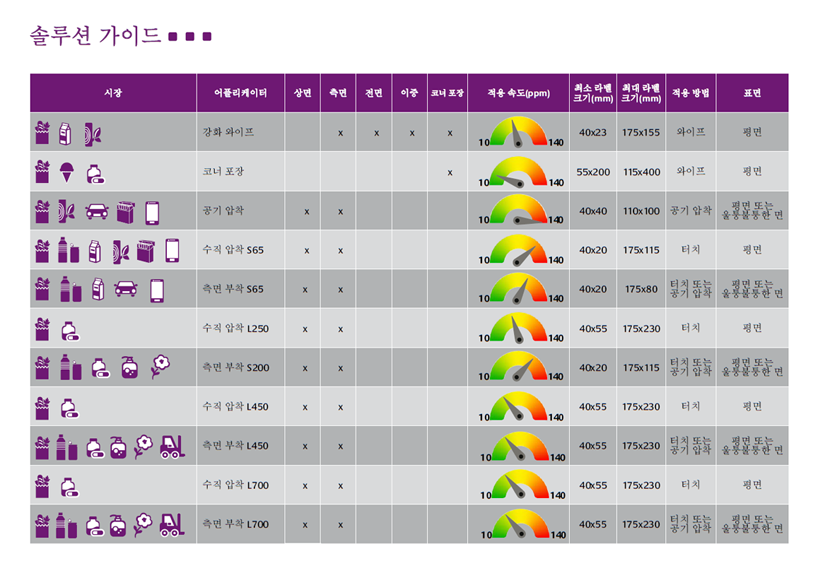
Task: Select the 상면 x mark in 공기 압착 row
Action: pyautogui.click(x=306, y=211)
